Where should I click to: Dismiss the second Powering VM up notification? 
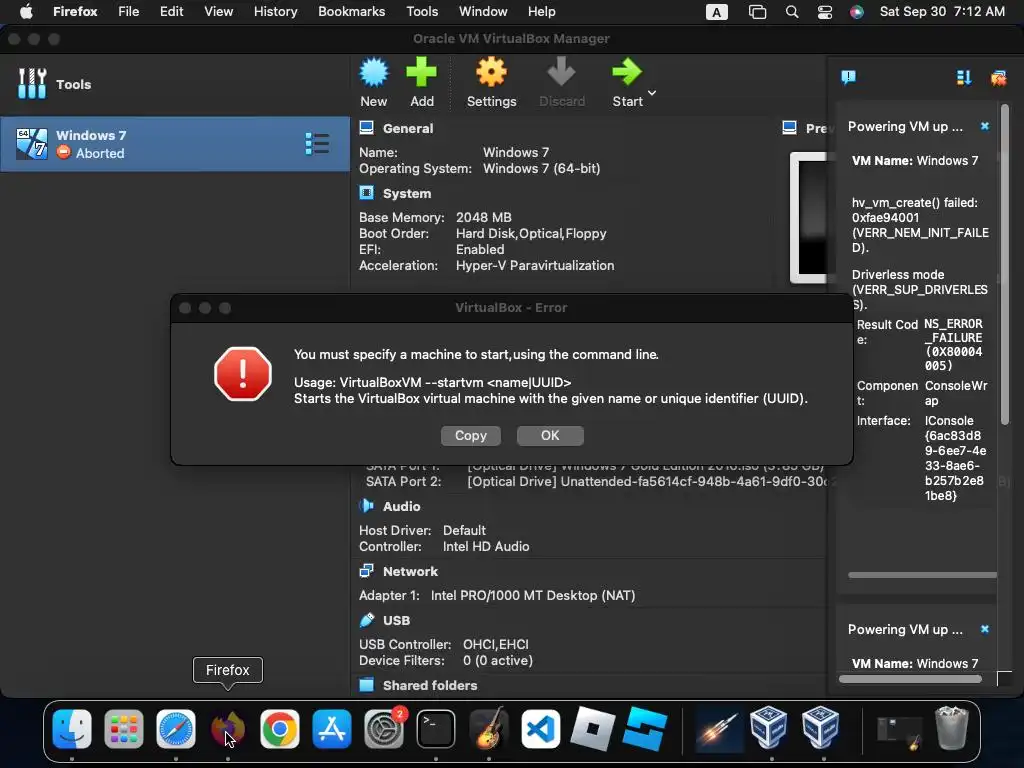[985, 629]
